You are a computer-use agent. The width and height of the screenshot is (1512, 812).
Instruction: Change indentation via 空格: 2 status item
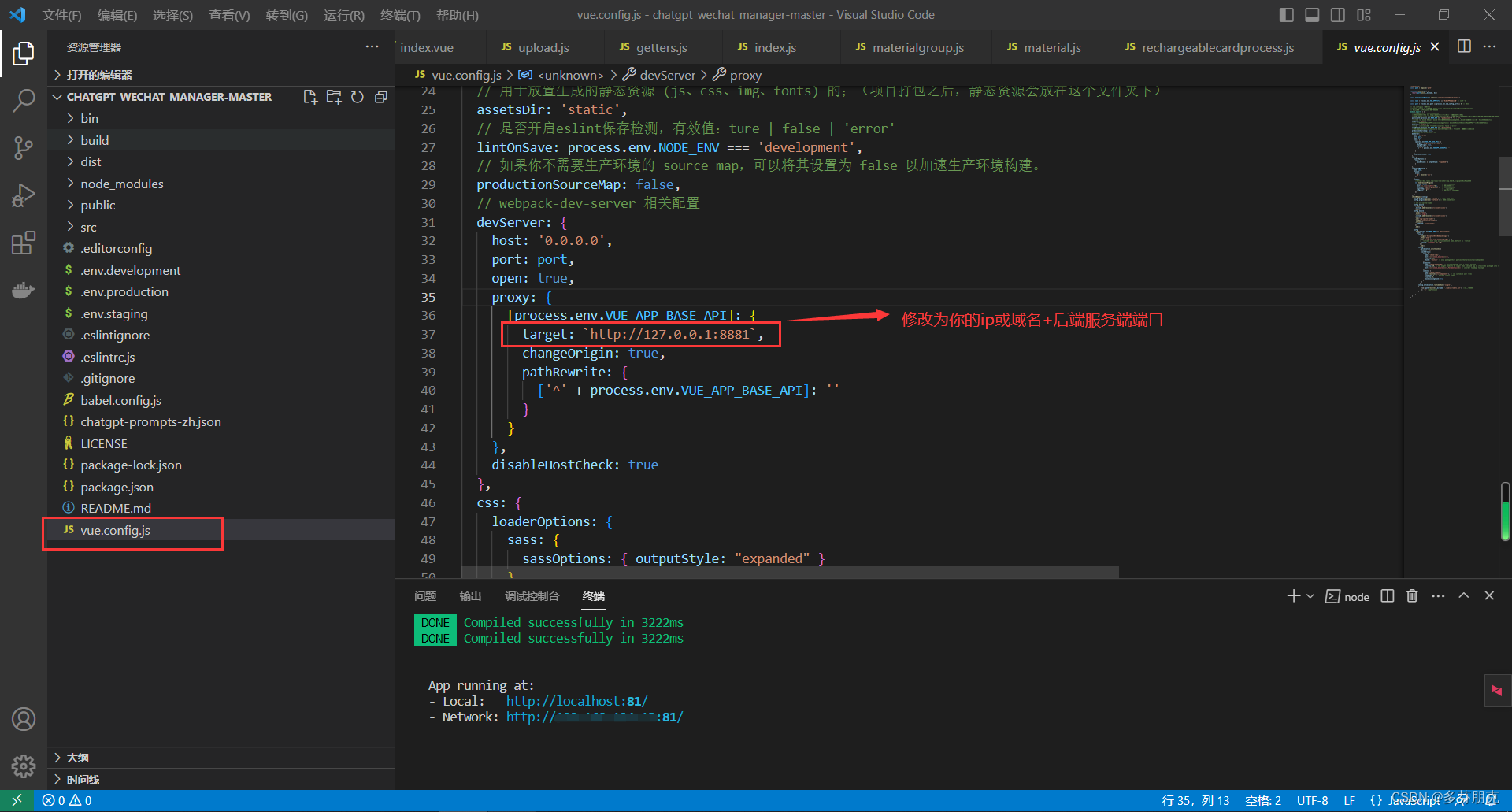tap(1263, 800)
